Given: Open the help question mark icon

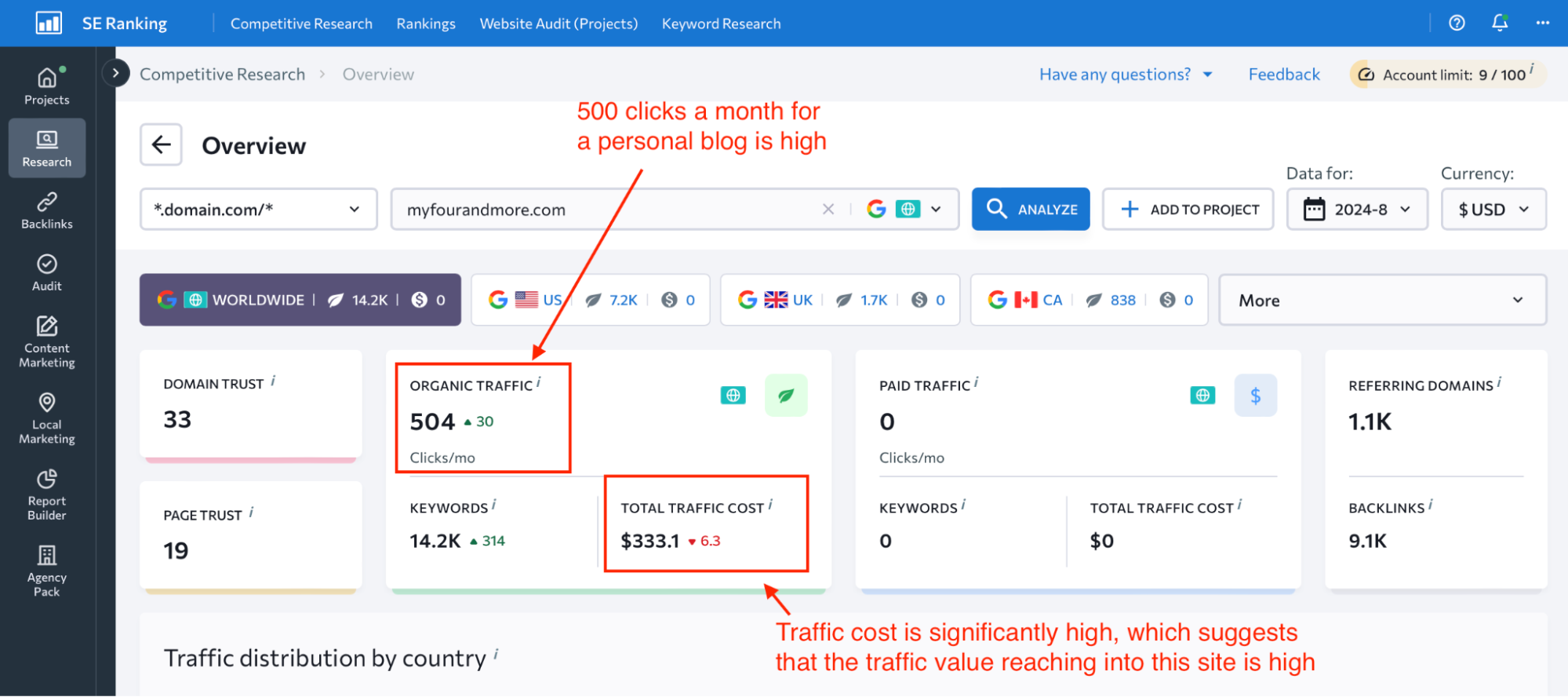Looking at the screenshot, I should (1457, 23).
